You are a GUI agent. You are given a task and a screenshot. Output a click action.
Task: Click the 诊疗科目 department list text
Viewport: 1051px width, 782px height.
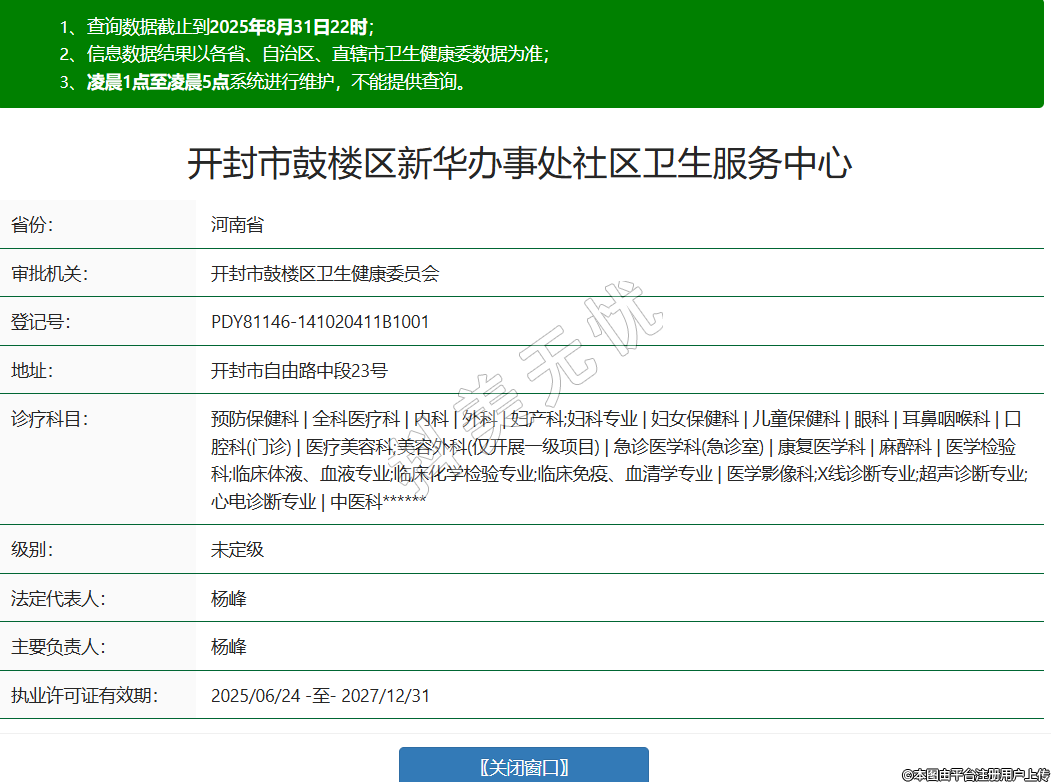coord(618,460)
